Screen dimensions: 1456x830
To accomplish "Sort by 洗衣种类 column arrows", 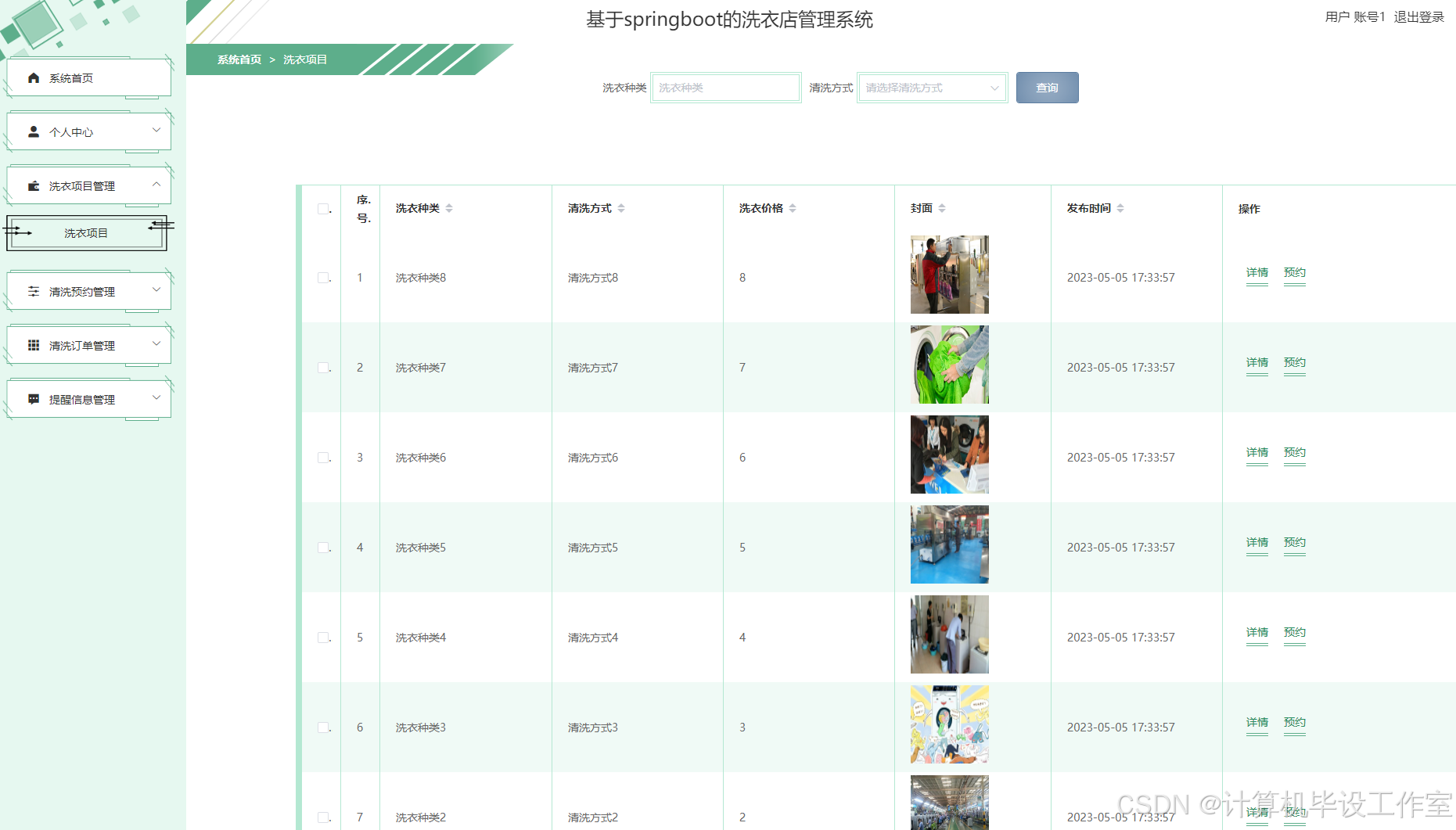I will point(449,208).
